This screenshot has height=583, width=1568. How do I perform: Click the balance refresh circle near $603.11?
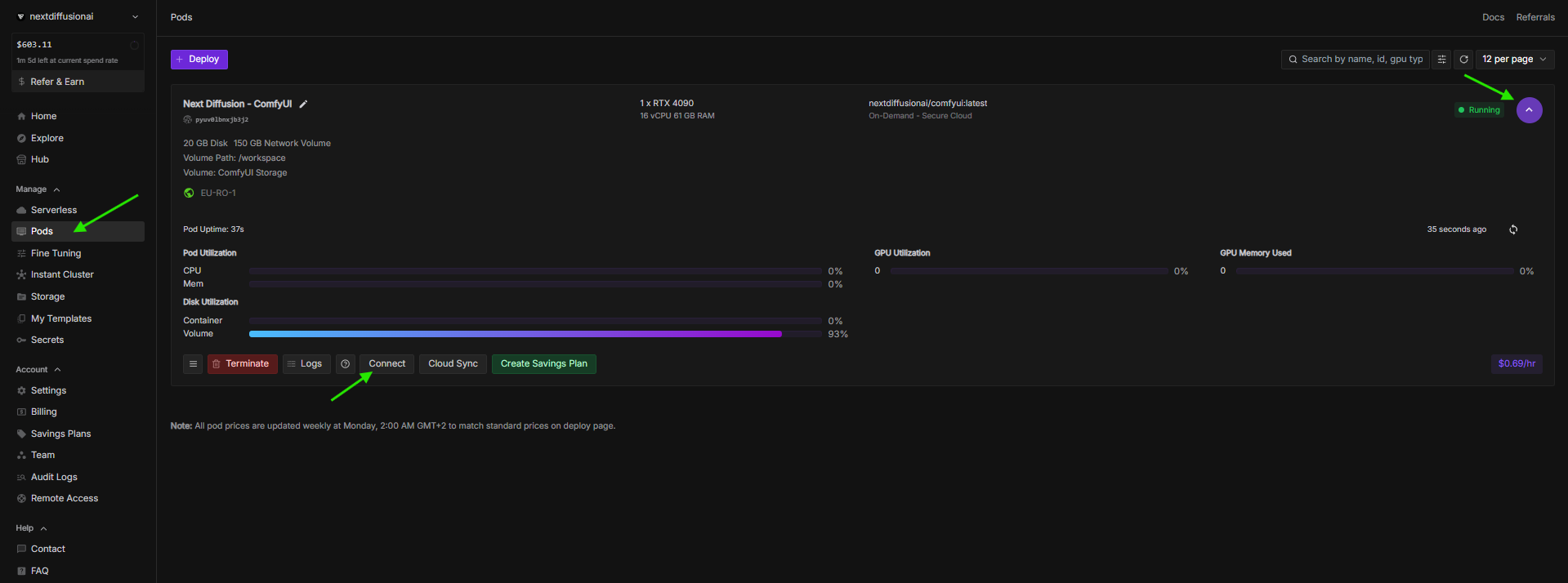pos(134,45)
